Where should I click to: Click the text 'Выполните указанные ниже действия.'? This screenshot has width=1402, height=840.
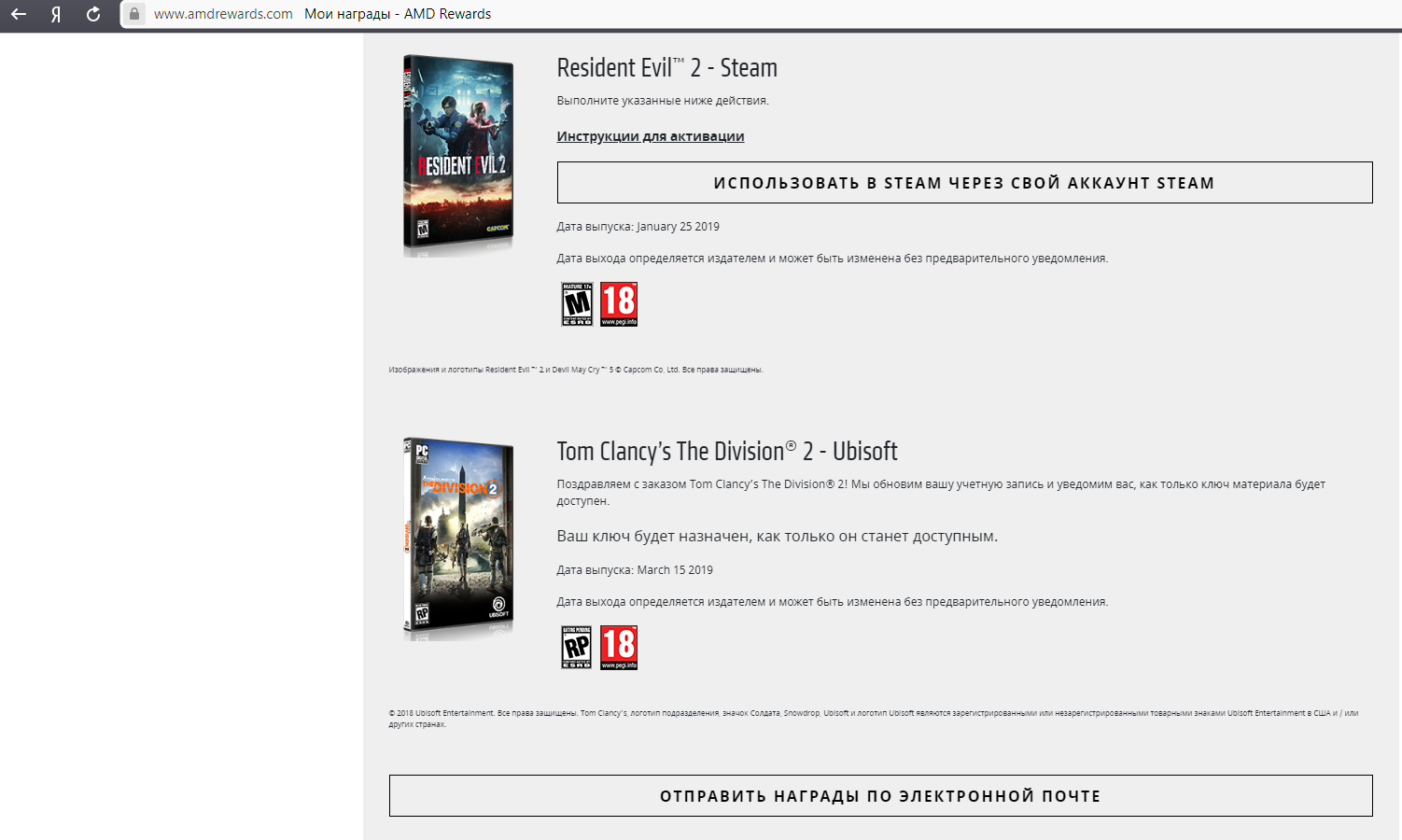coord(663,101)
